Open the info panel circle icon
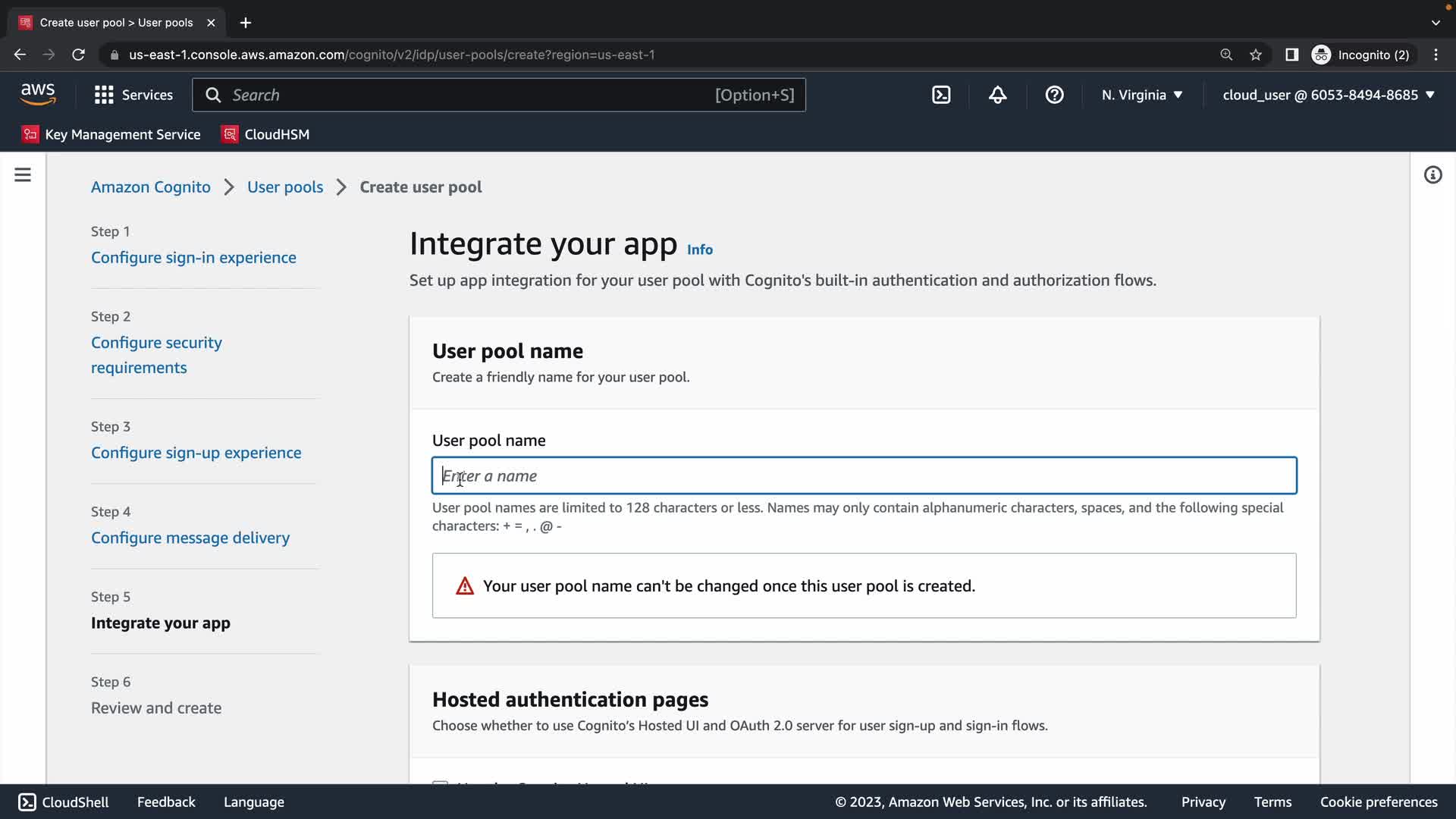Screen dimensions: 1456x819 point(1432,175)
